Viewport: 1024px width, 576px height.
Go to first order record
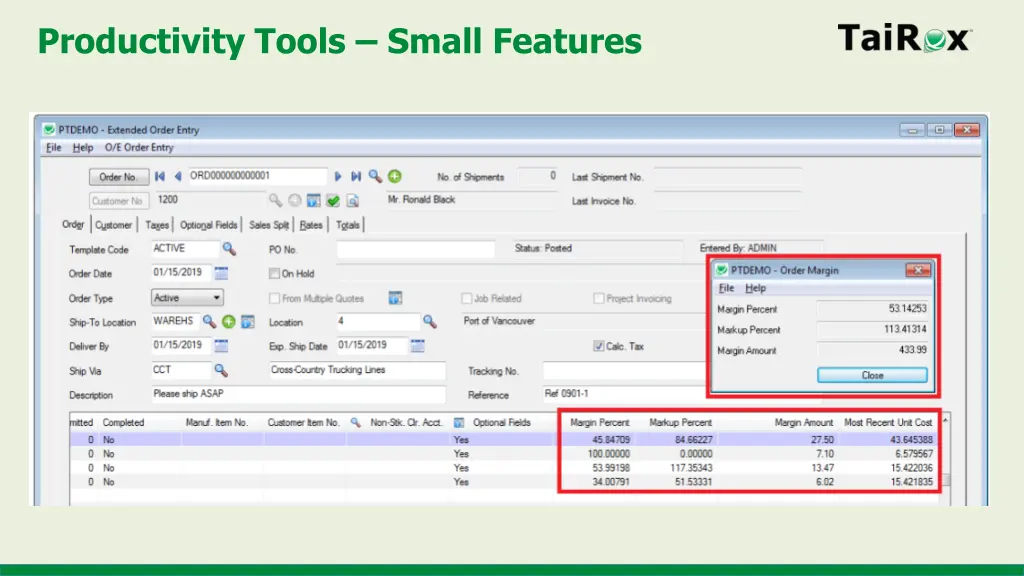pyautogui.click(x=159, y=176)
